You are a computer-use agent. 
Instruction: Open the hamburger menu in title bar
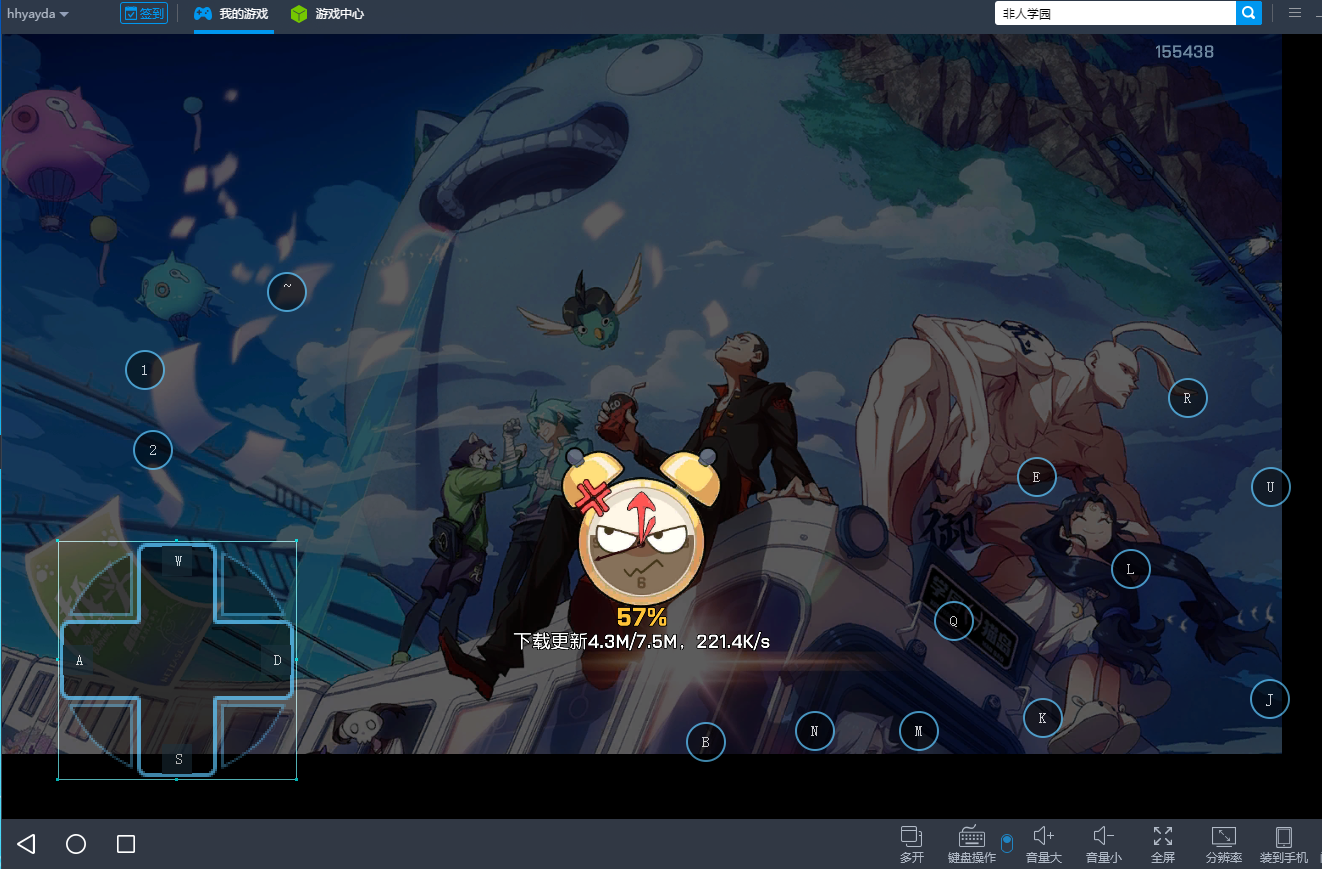[1294, 13]
